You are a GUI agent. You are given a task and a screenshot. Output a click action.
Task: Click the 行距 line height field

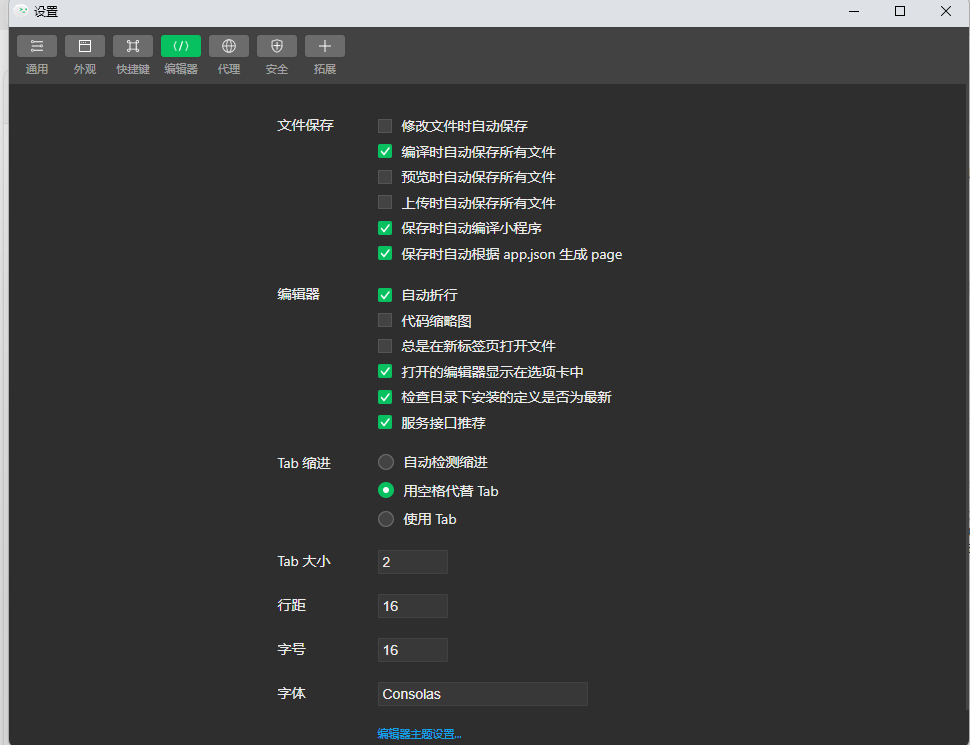point(413,606)
